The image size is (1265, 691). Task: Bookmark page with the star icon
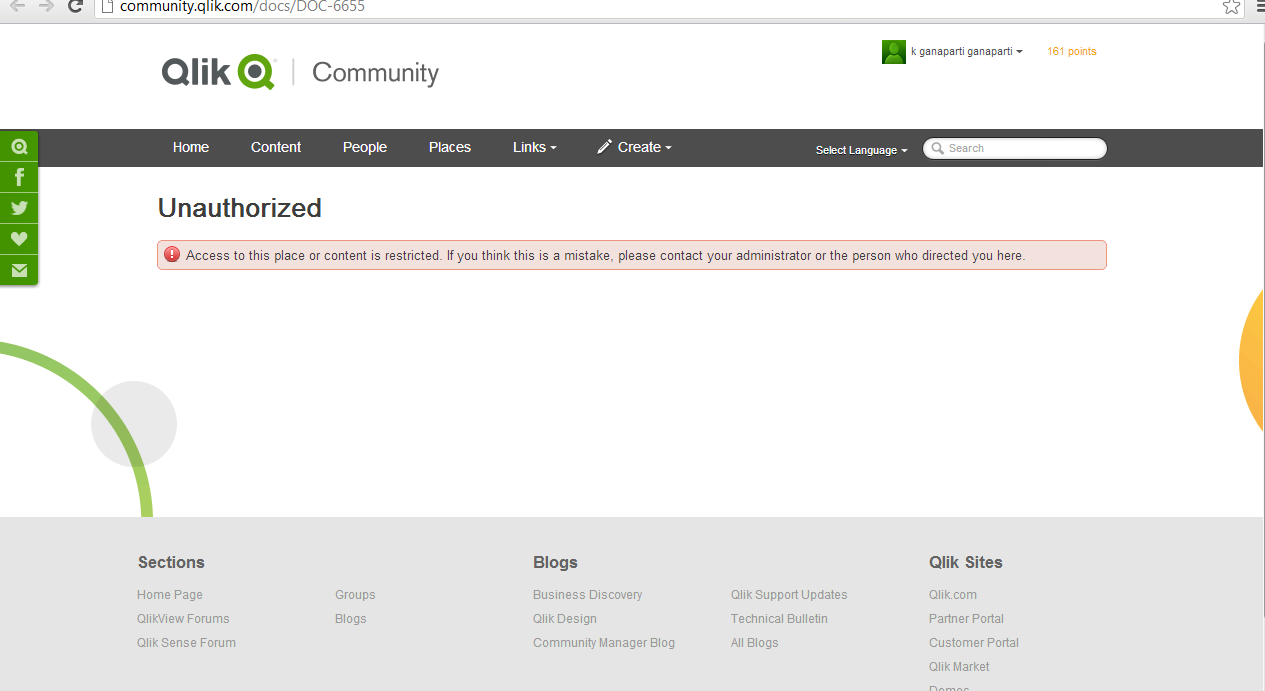point(1231,6)
